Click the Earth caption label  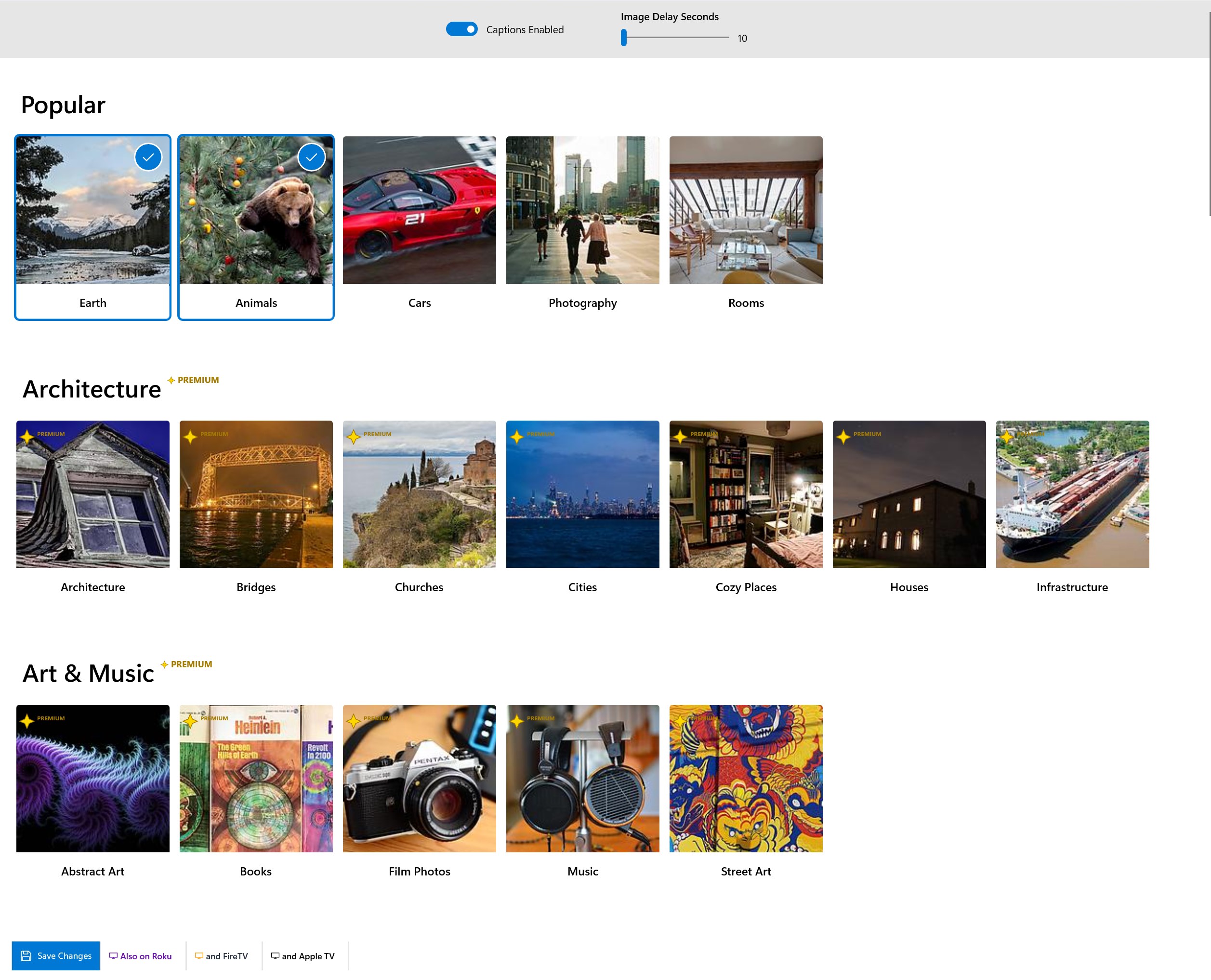[92, 303]
